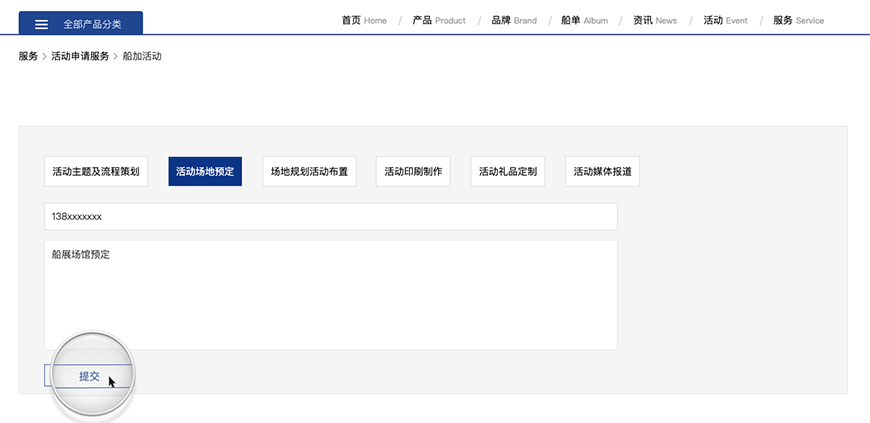Go to 首页 Home

pos(363,20)
